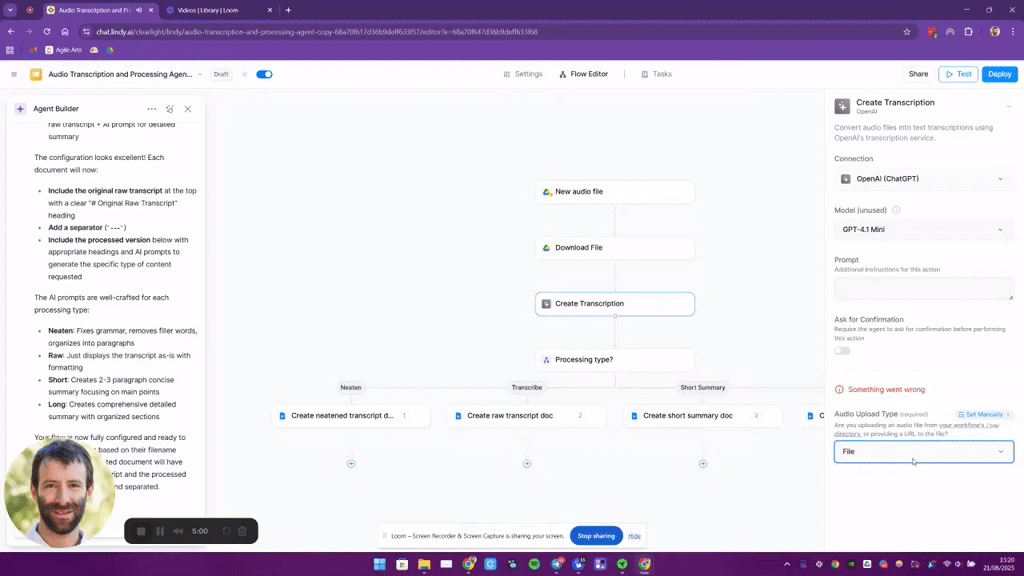Open the hamburger menu beside the agent name

14,74
